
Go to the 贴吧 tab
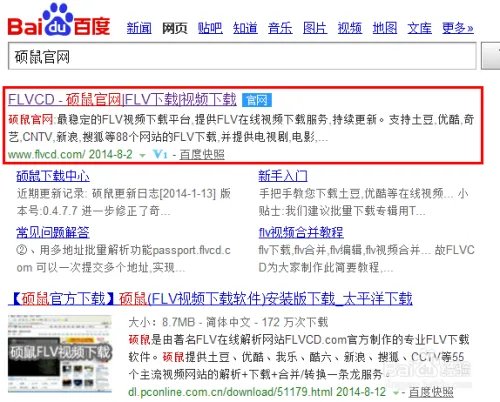click(210, 28)
